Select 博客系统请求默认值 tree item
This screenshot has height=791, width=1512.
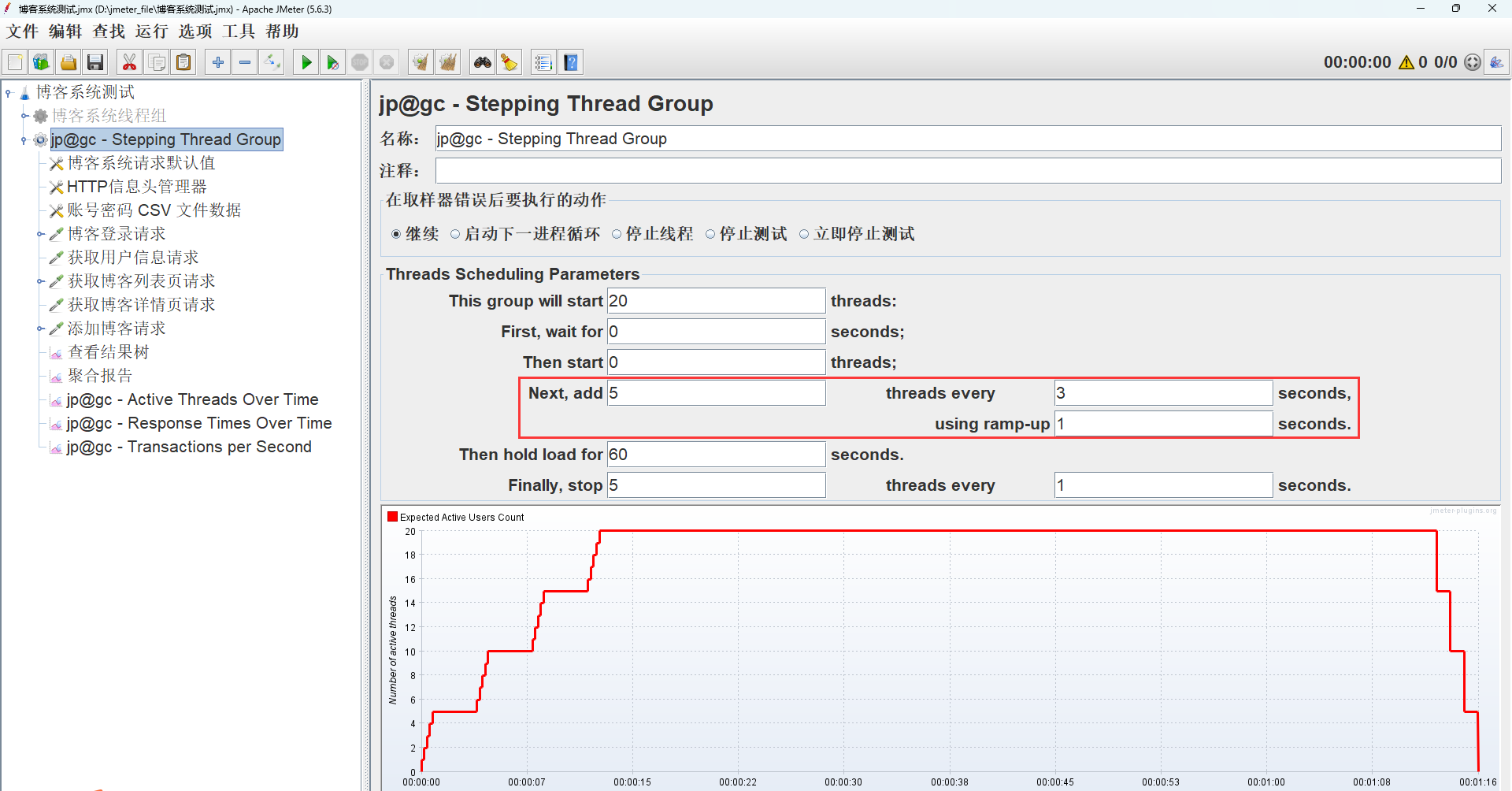click(141, 163)
